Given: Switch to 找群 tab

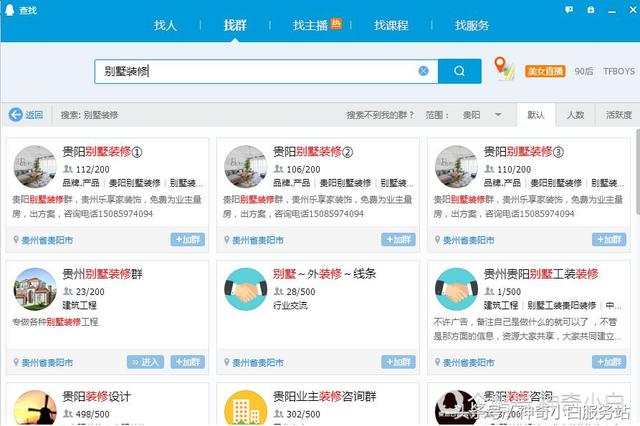Looking at the screenshot, I should 235,25.
